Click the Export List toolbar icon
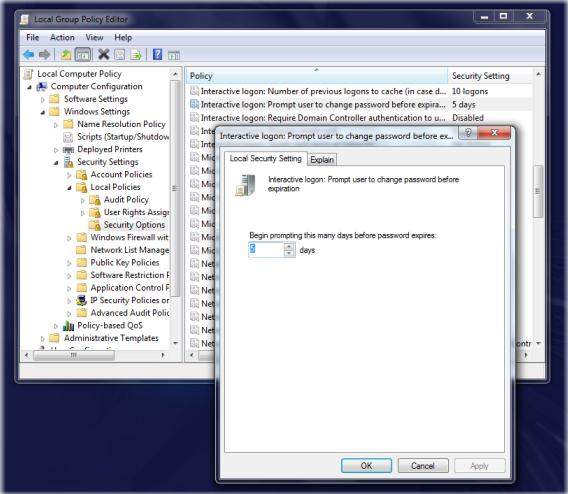 click(136, 55)
